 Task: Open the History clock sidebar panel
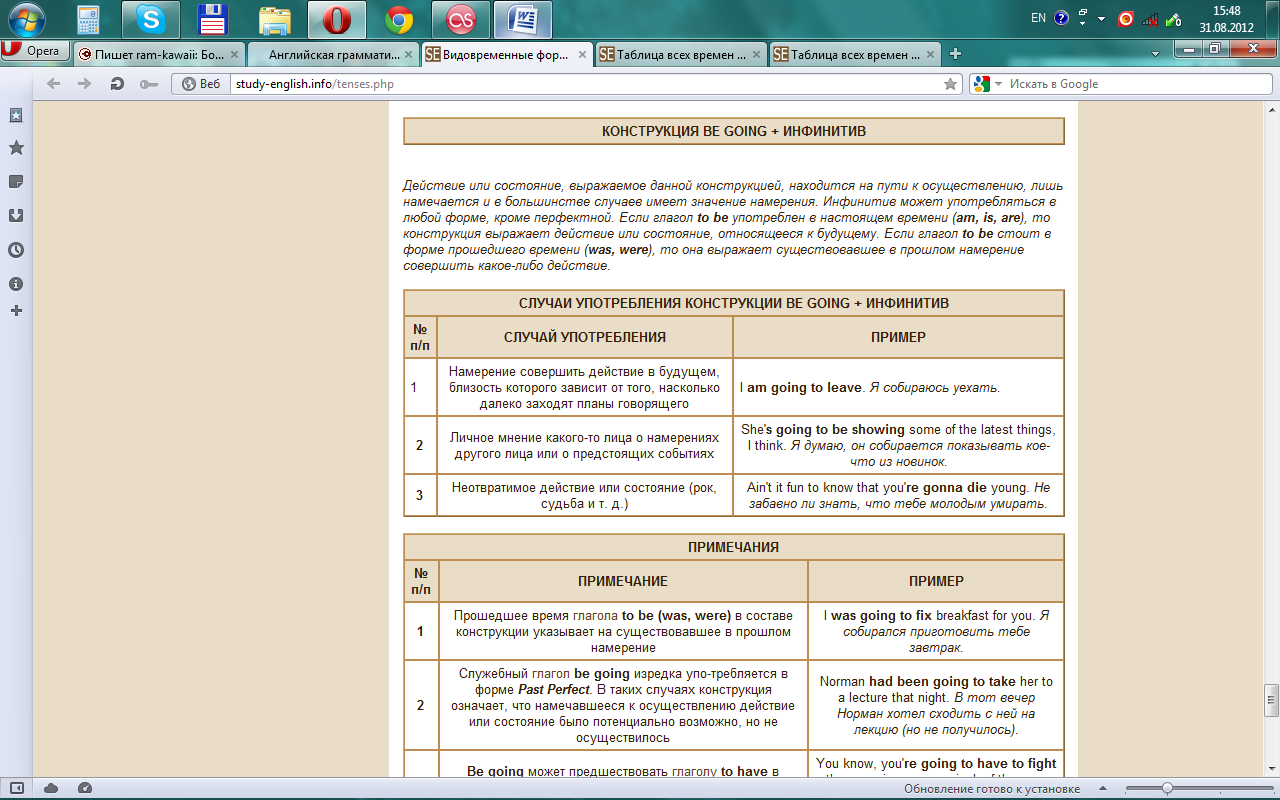point(16,250)
